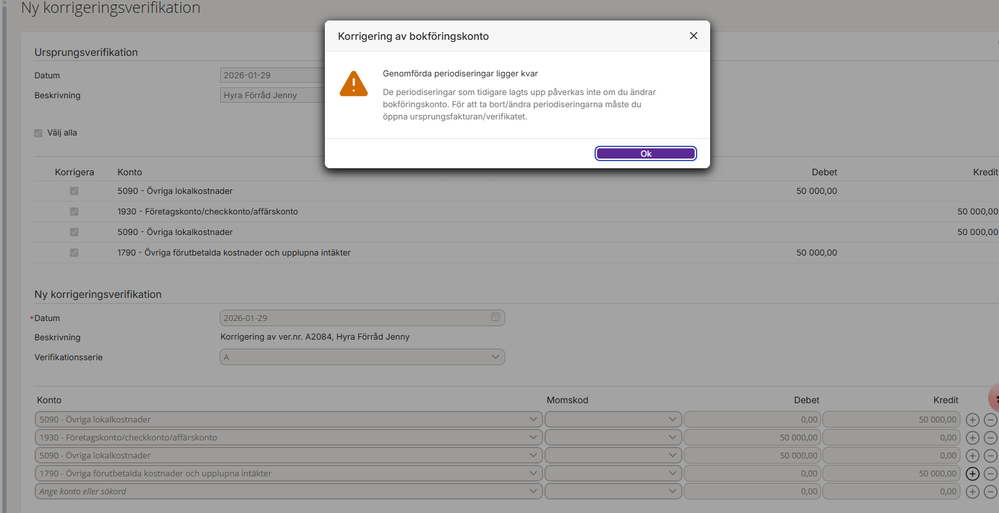Image resolution: width=999 pixels, height=513 pixels.
Task: Expand account dropdown on 1930 Företagskonto line
Action: [533, 438]
